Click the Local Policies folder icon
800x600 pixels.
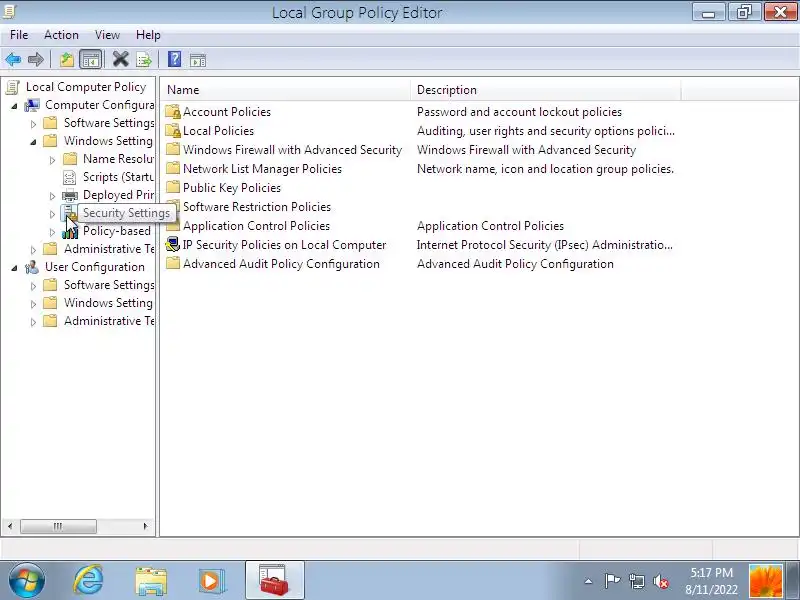pyautogui.click(x=173, y=131)
